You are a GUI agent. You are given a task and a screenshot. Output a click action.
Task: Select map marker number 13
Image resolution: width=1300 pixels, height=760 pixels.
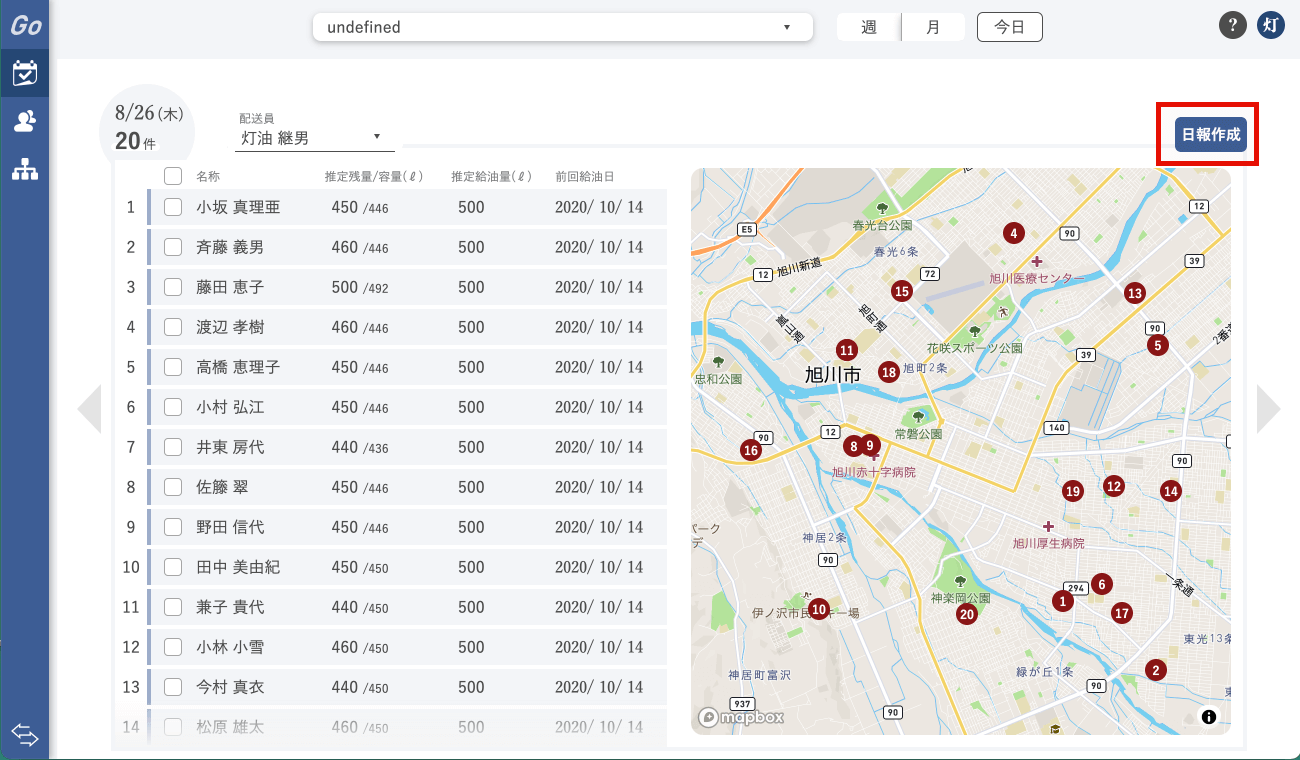tap(1134, 293)
